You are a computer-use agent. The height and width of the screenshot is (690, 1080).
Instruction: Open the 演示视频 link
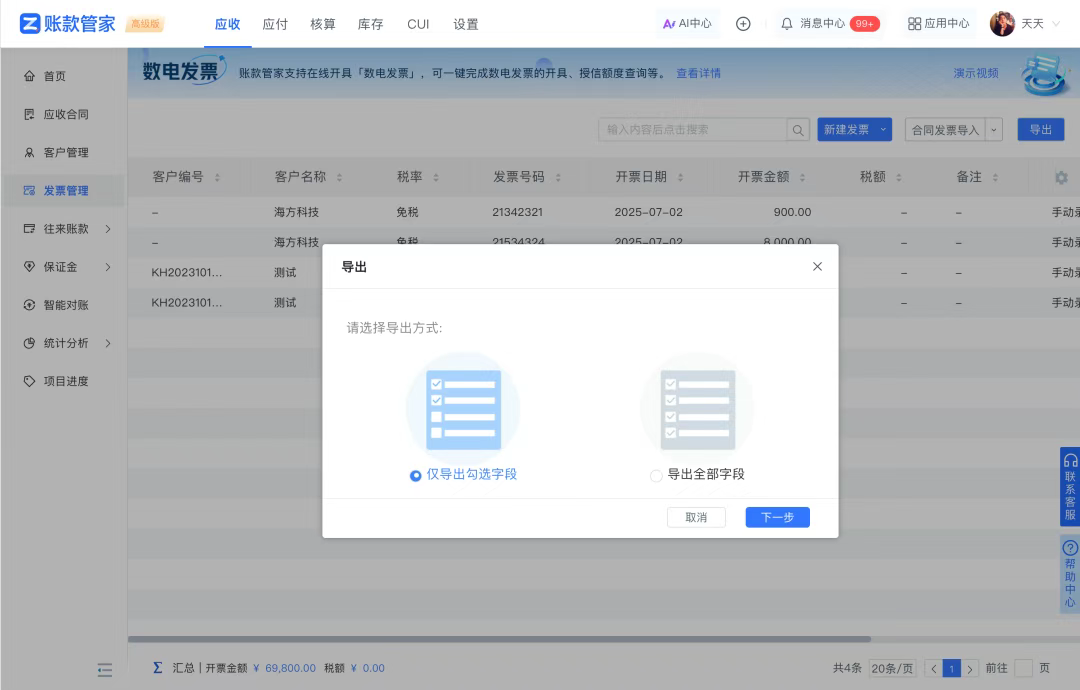tap(976, 73)
